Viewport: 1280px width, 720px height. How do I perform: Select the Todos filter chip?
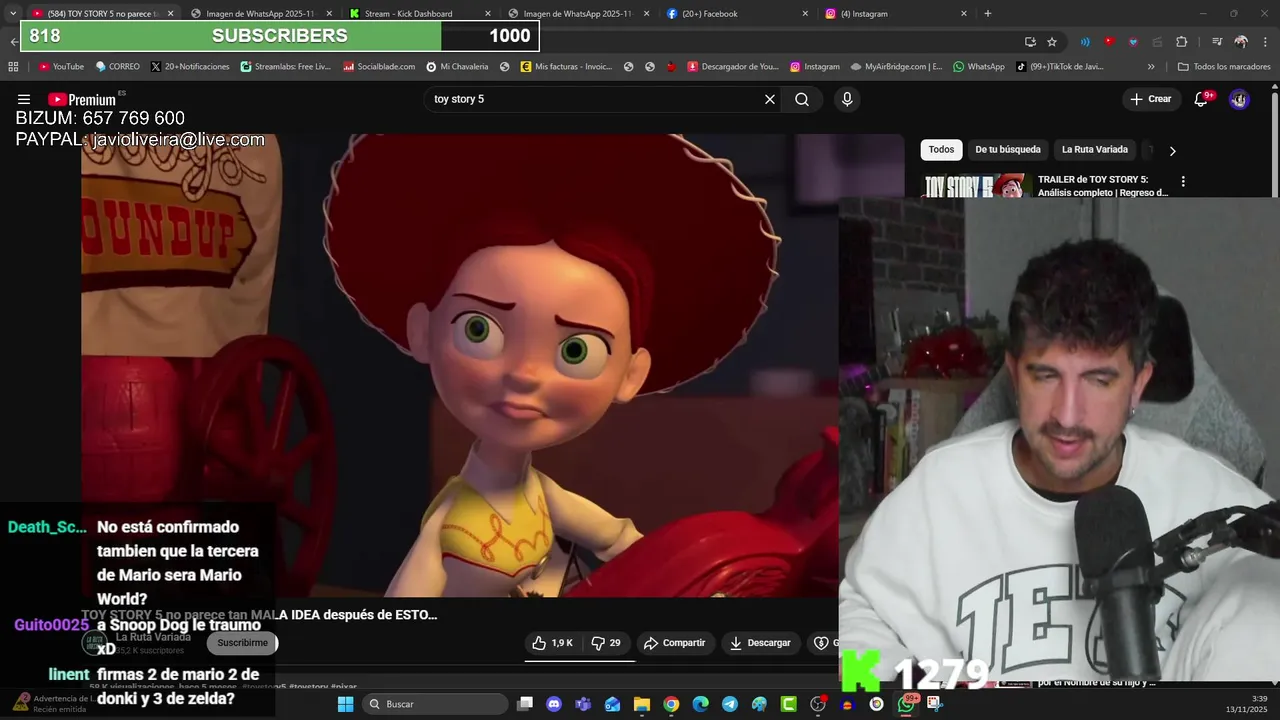click(x=941, y=150)
